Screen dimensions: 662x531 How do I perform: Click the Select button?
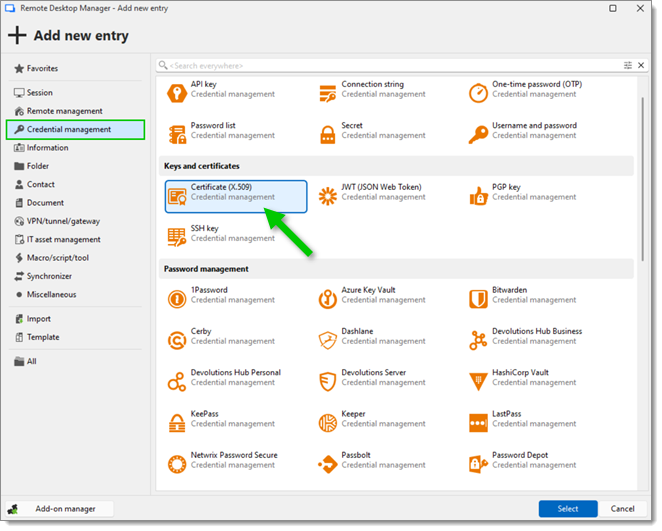tap(568, 509)
